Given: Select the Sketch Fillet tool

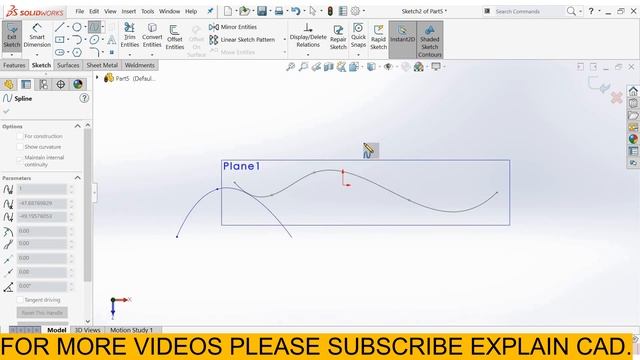Looking at the screenshot, I should (x=94, y=52).
